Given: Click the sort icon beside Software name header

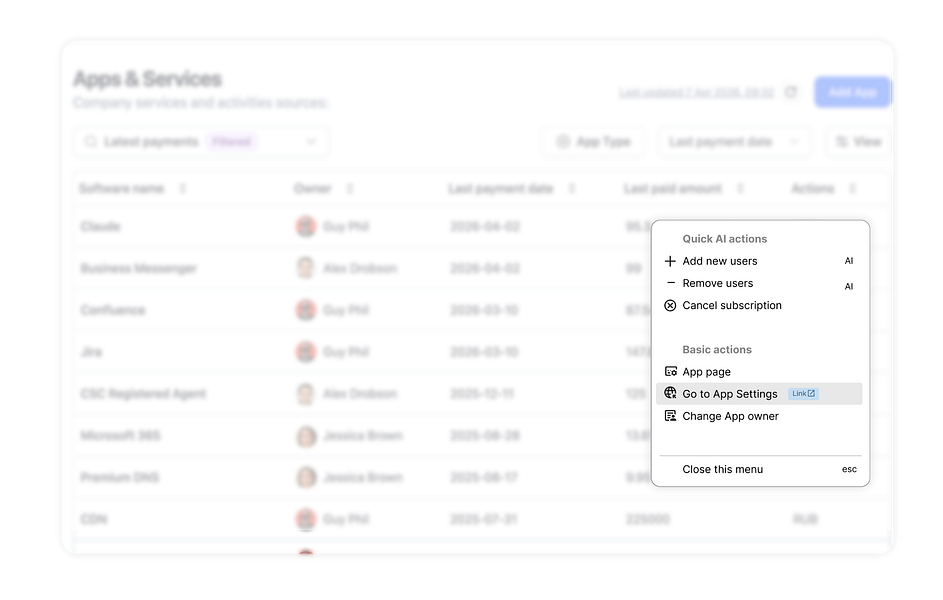Looking at the screenshot, I should (182, 189).
